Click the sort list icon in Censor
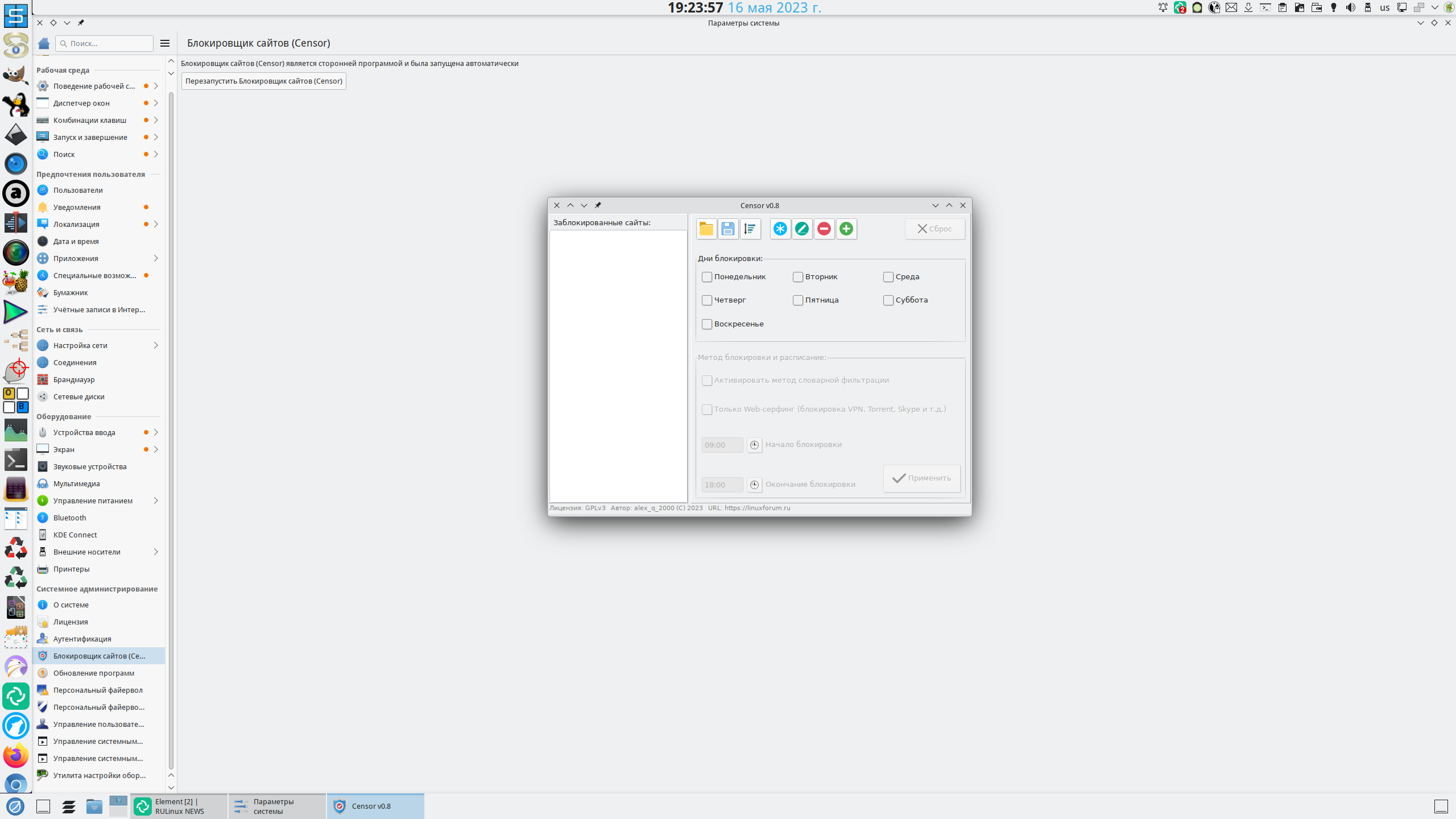 pos(750,229)
